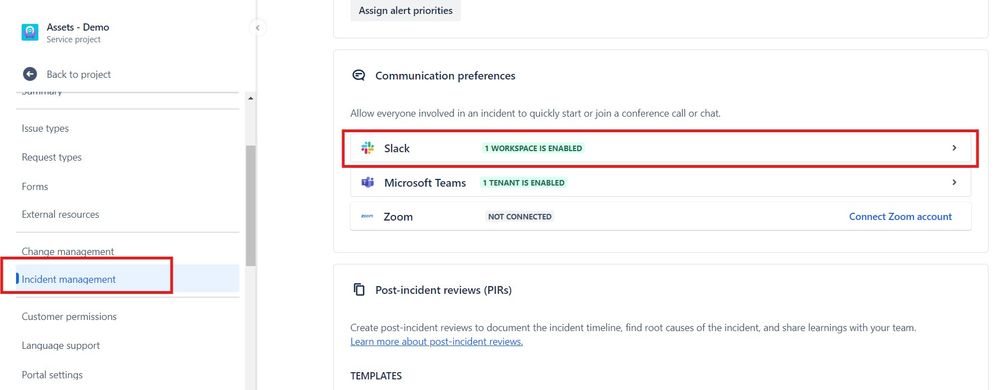Expand the Slack row chevron

pyautogui.click(x=954, y=148)
